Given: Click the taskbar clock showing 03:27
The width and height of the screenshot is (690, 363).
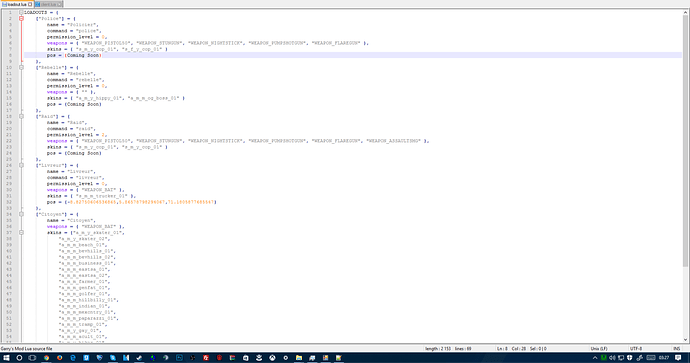Looking at the screenshot, I should pos(664,358).
